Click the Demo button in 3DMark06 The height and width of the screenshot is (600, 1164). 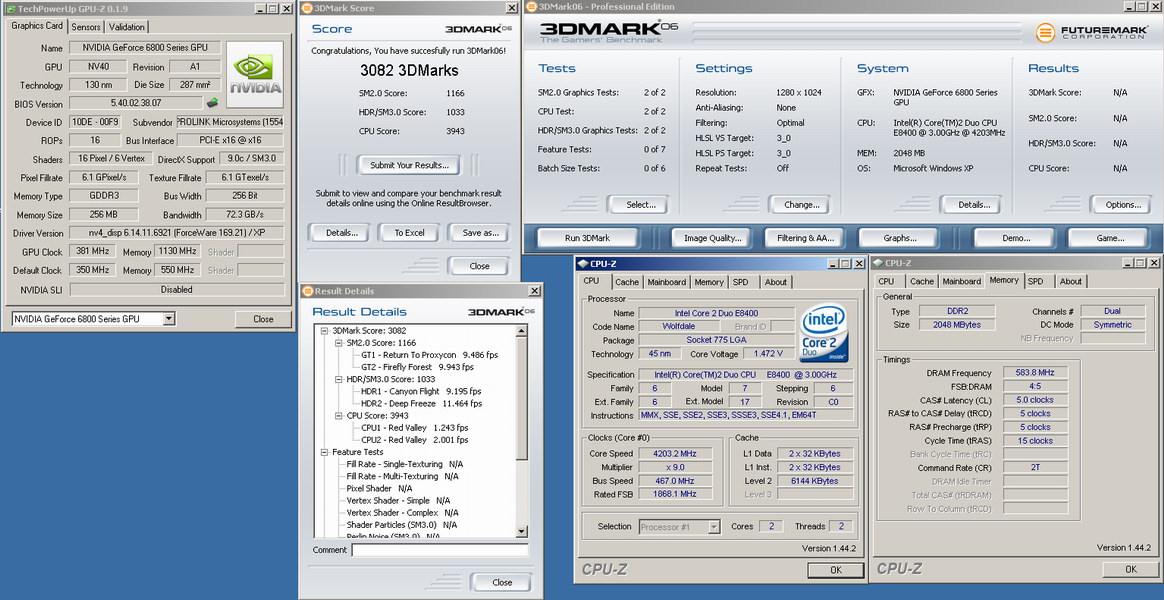[1016, 238]
